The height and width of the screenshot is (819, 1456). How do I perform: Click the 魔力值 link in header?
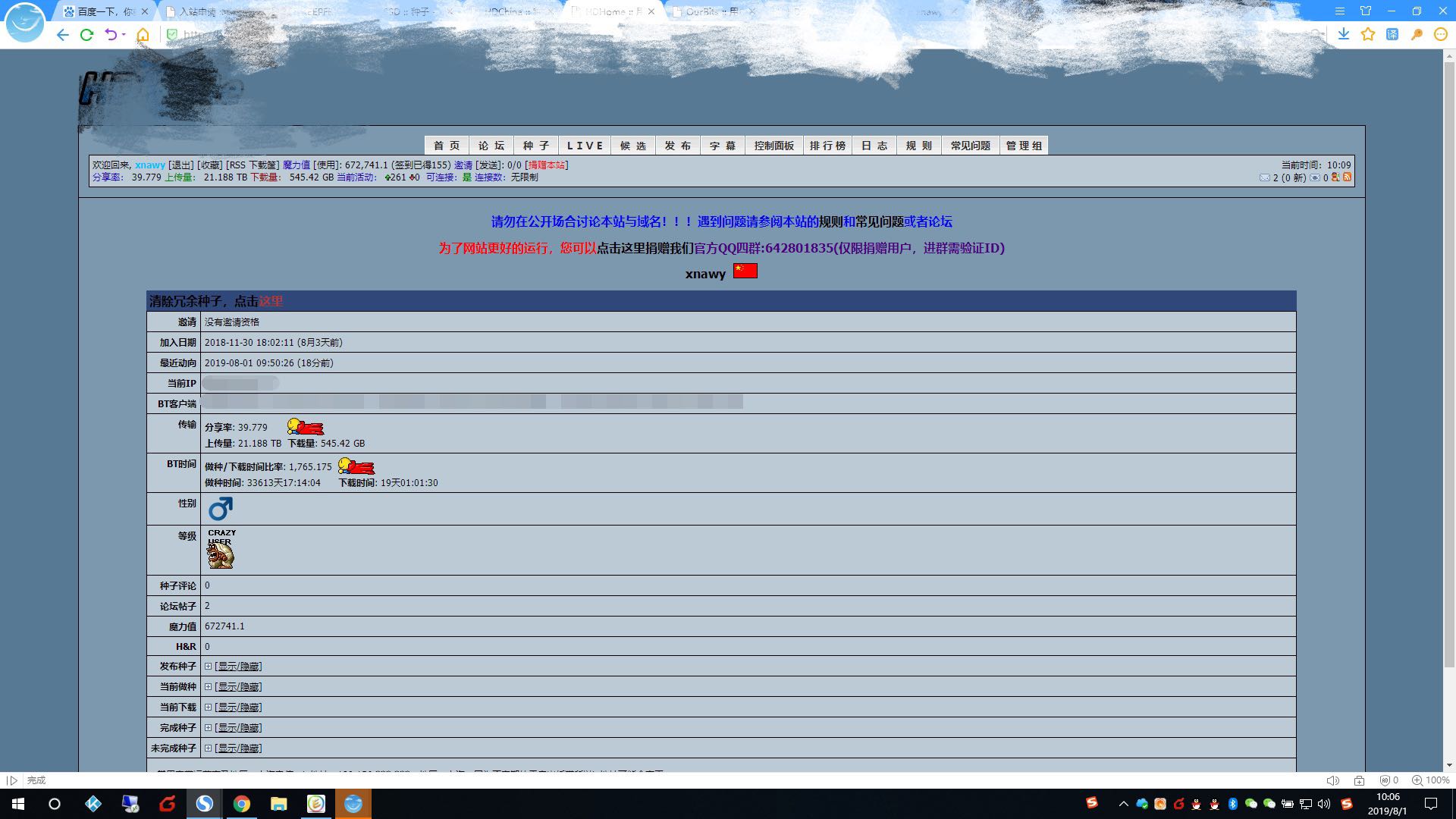pyautogui.click(x=296, y=165)
